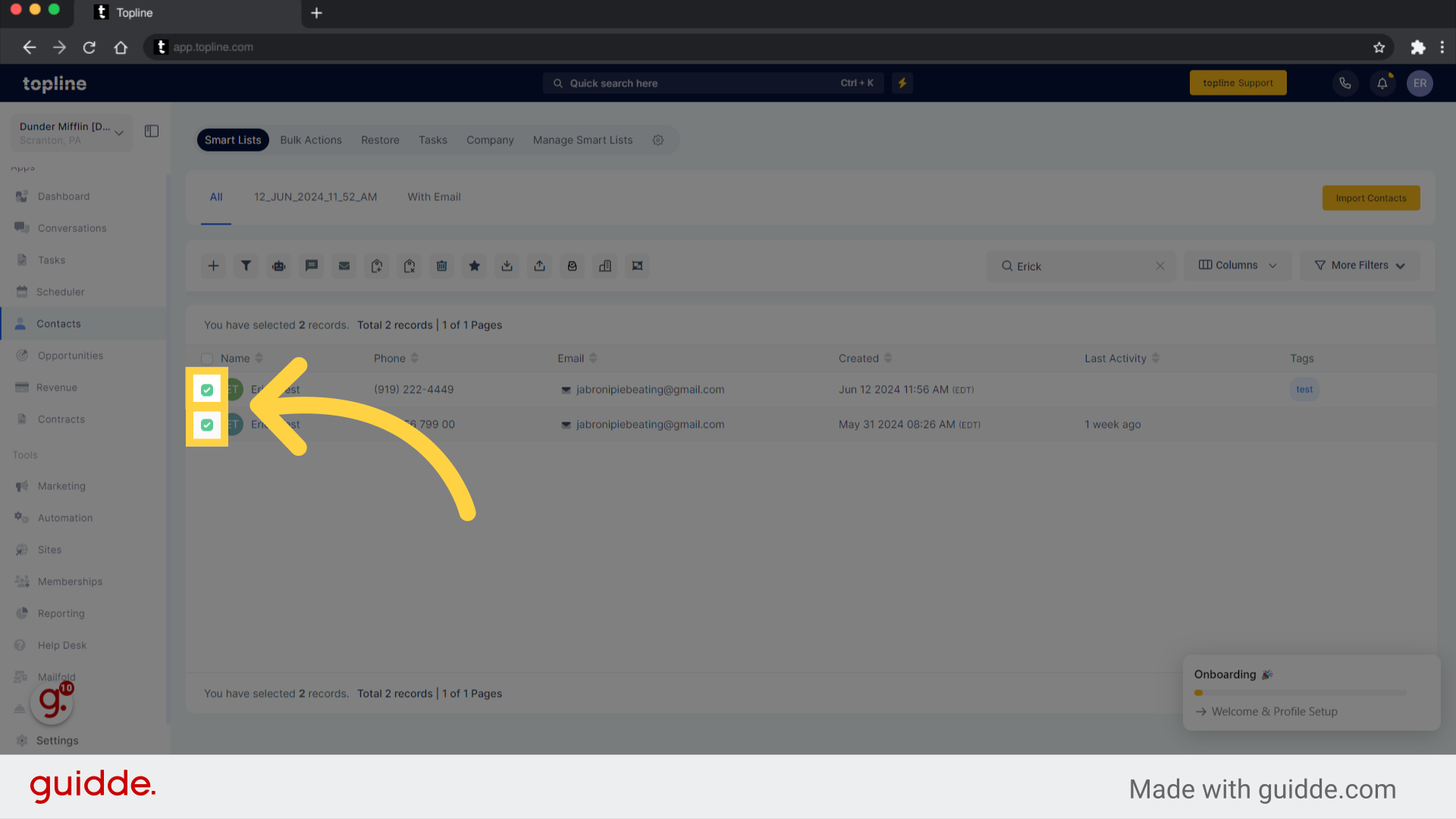Click the filter icon to add filters

pyautogui.click(x=246, y=266)
